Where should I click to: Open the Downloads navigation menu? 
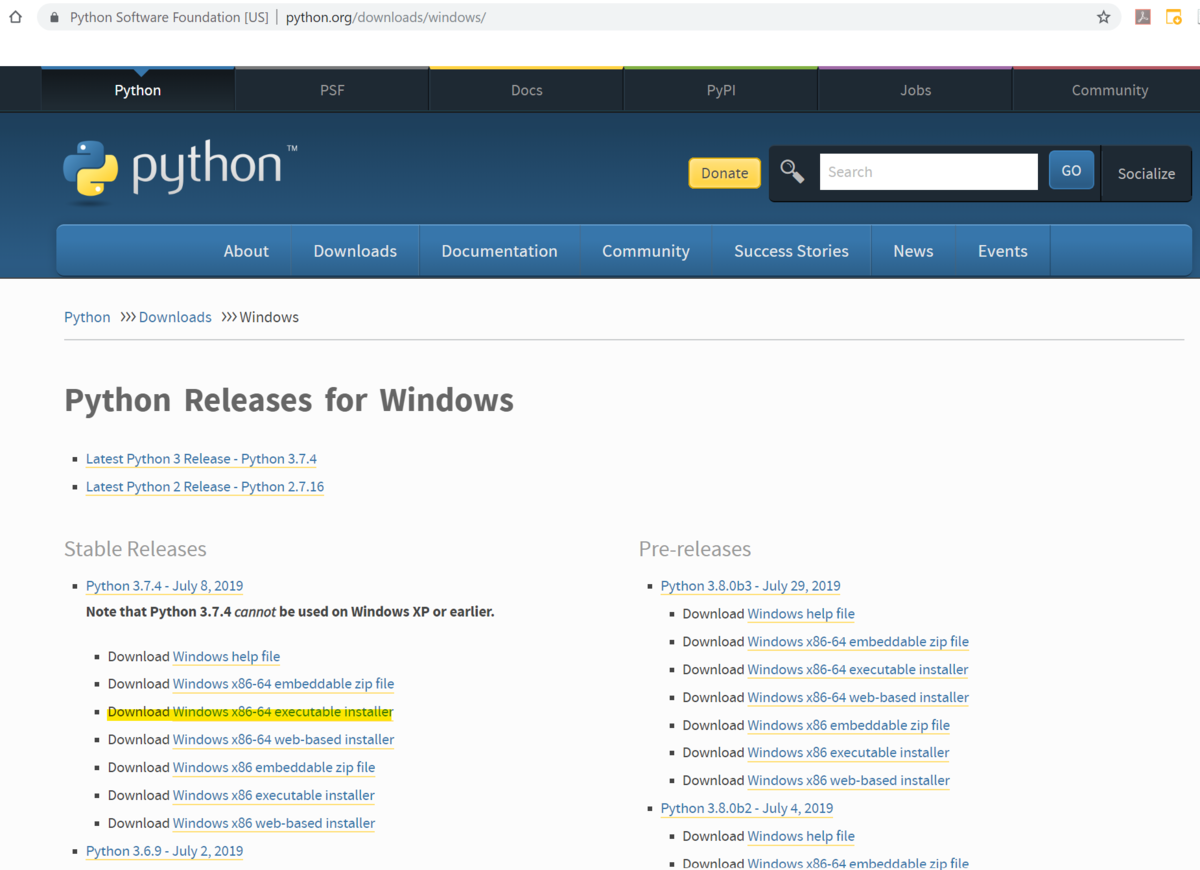(355, 251)
